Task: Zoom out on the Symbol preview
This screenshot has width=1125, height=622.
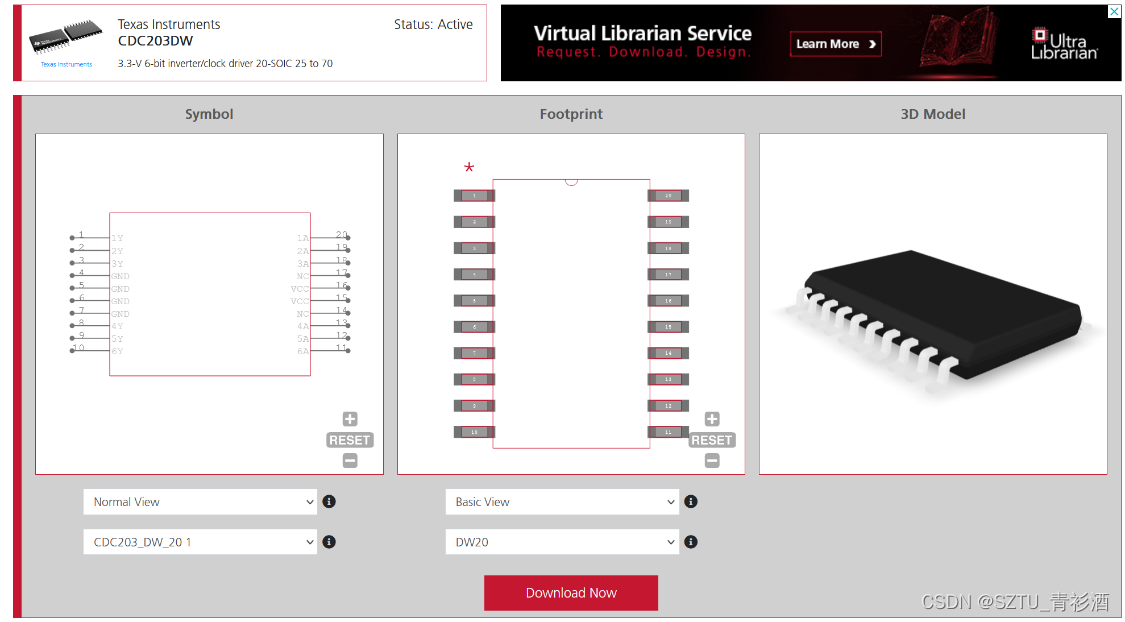Action: [x=350, y=461]
